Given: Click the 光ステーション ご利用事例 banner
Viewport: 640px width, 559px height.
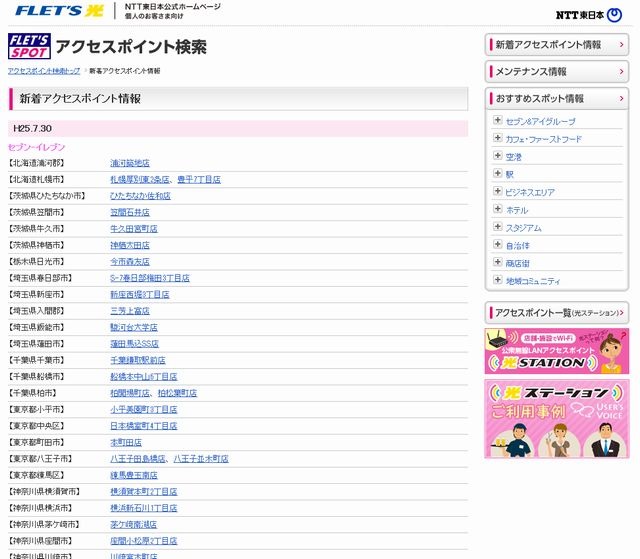Looking at the screenshot, I should [x=557, y=419].
